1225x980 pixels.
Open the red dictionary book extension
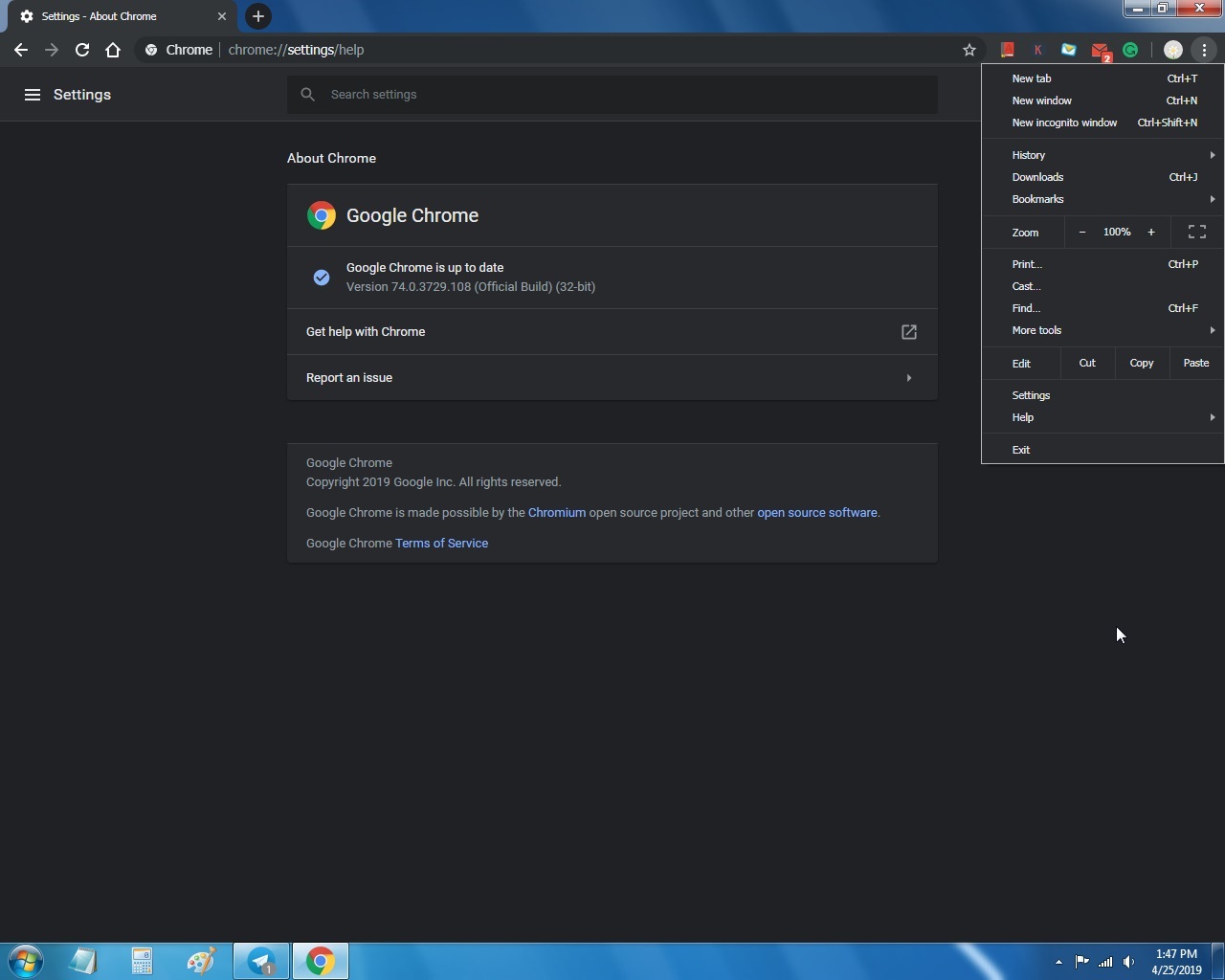[1007, 50]
